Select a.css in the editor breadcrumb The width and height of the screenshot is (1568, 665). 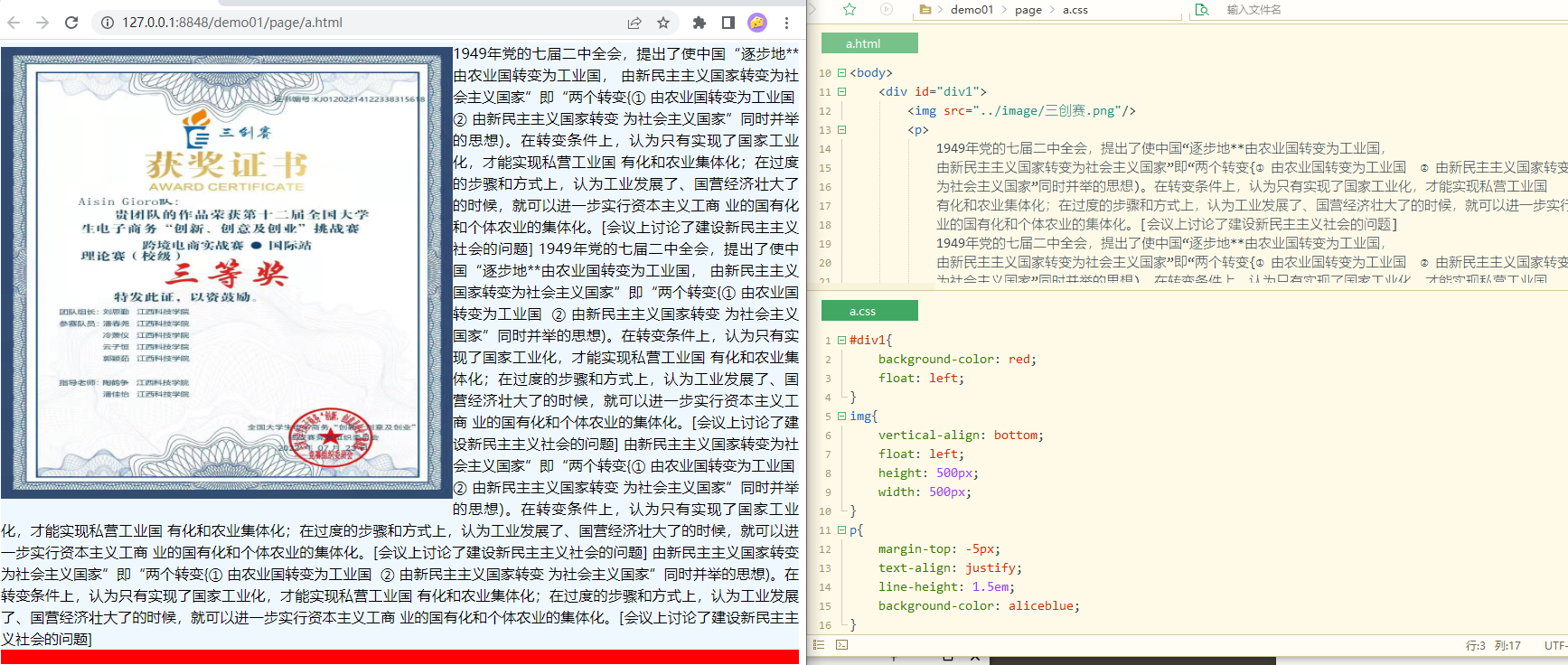[1075, 10]
